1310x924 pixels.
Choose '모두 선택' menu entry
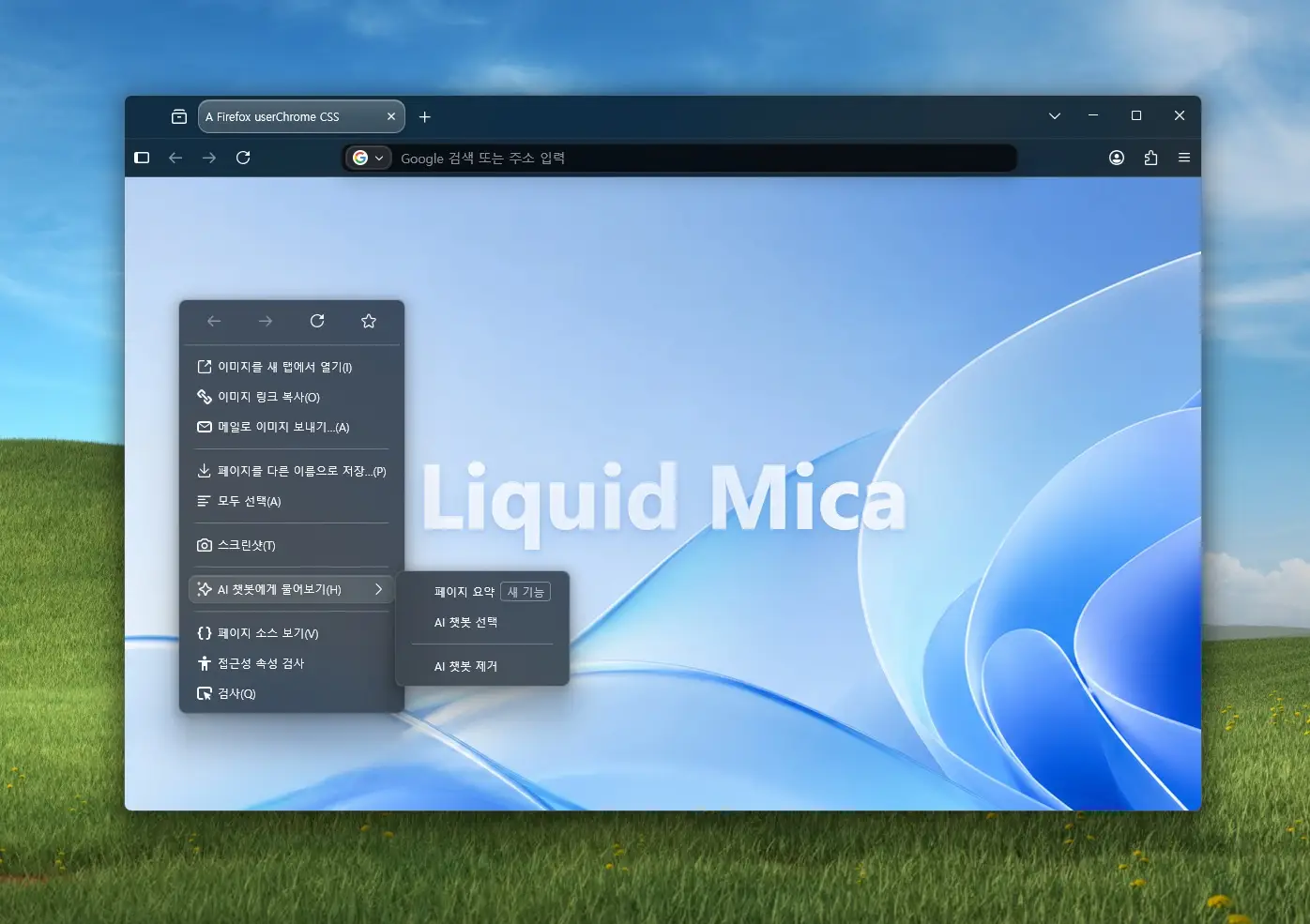[x=291, y=501]
